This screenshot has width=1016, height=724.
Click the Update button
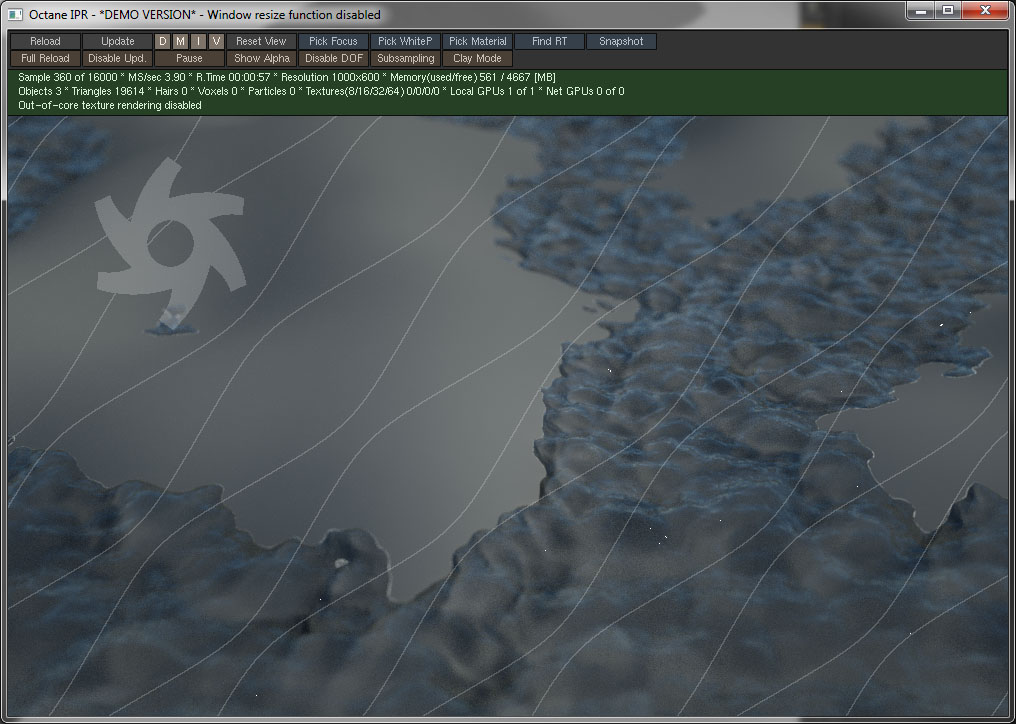pyautogui.click(x=117, y=41)
